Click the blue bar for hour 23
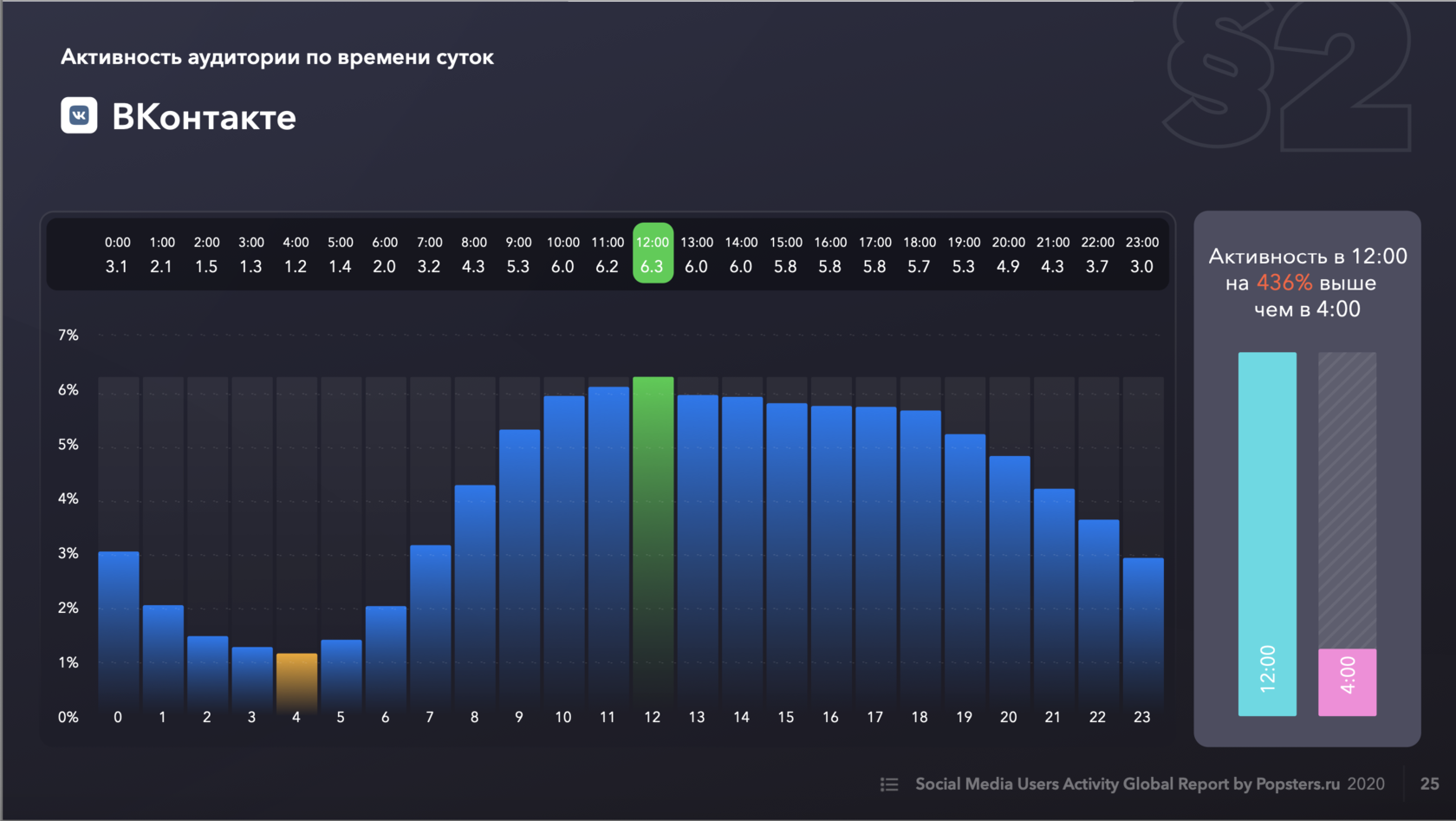Image resolution: width=1456 pixels, height=821 pixels. [x=1143, y=636]
